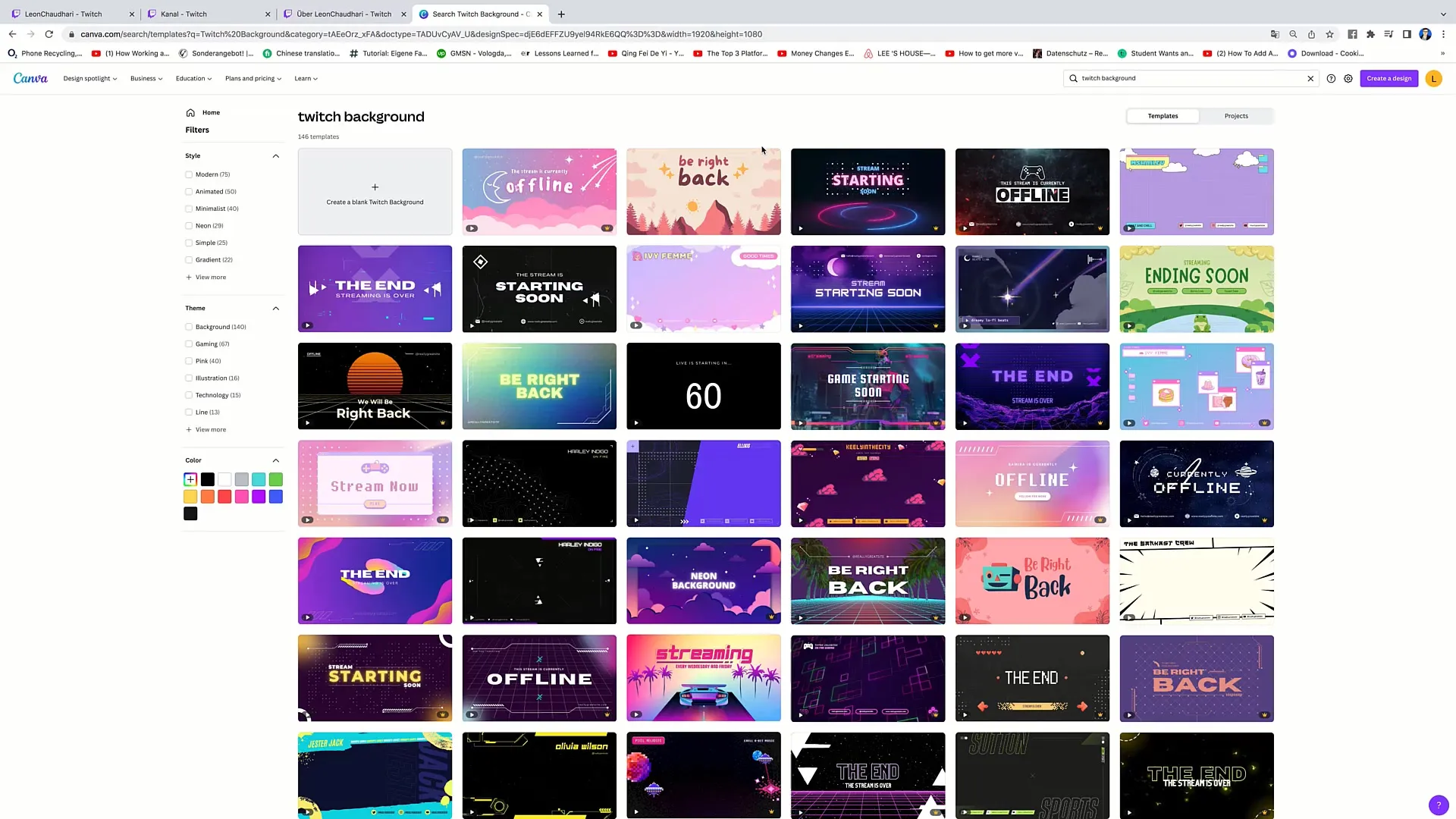Screen dimensions: 1456x819
Task: Click 'Create a blank Twitch Background'
Action: coord(375,190)
